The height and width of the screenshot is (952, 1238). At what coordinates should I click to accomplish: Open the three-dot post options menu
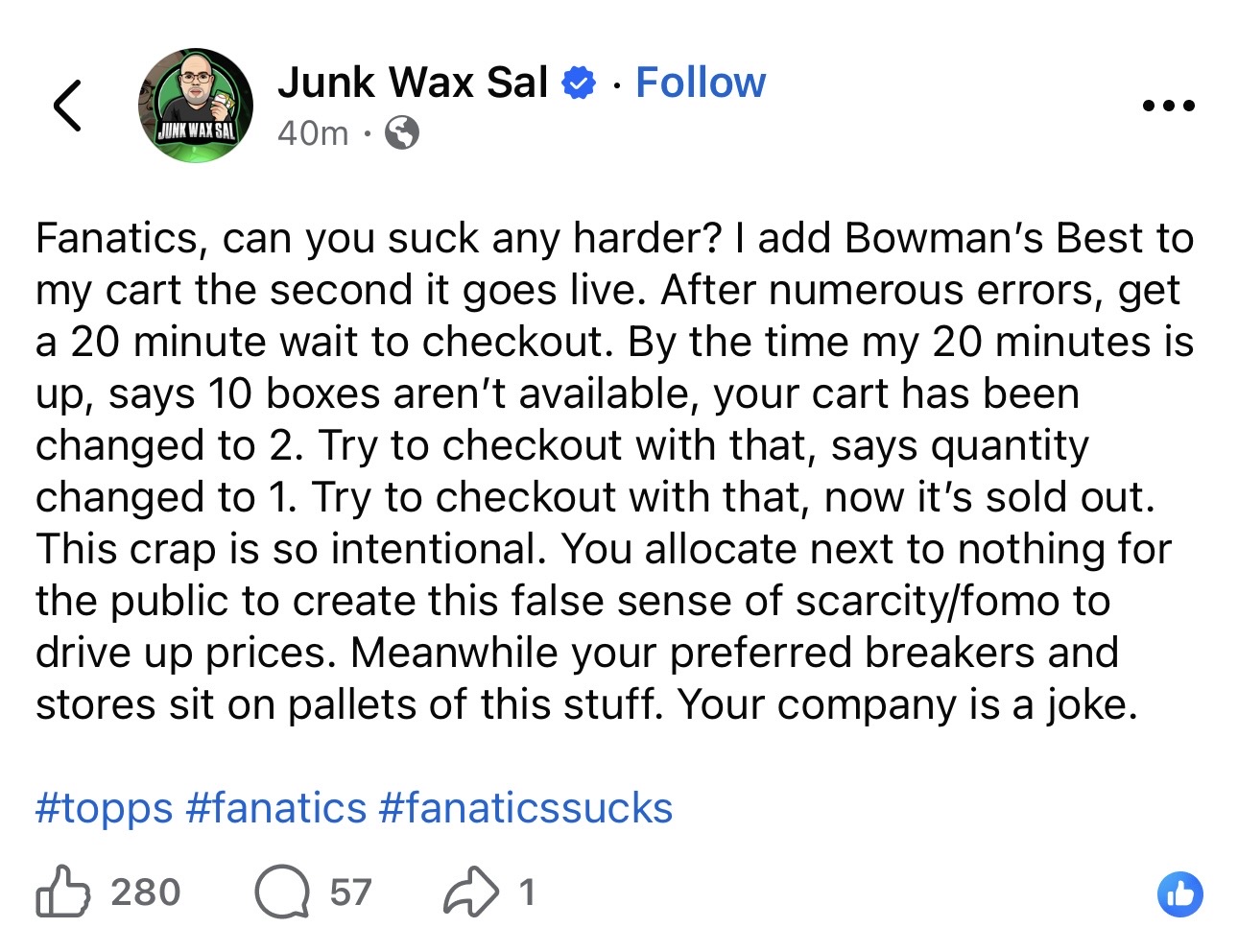[x=1168, y=106]
